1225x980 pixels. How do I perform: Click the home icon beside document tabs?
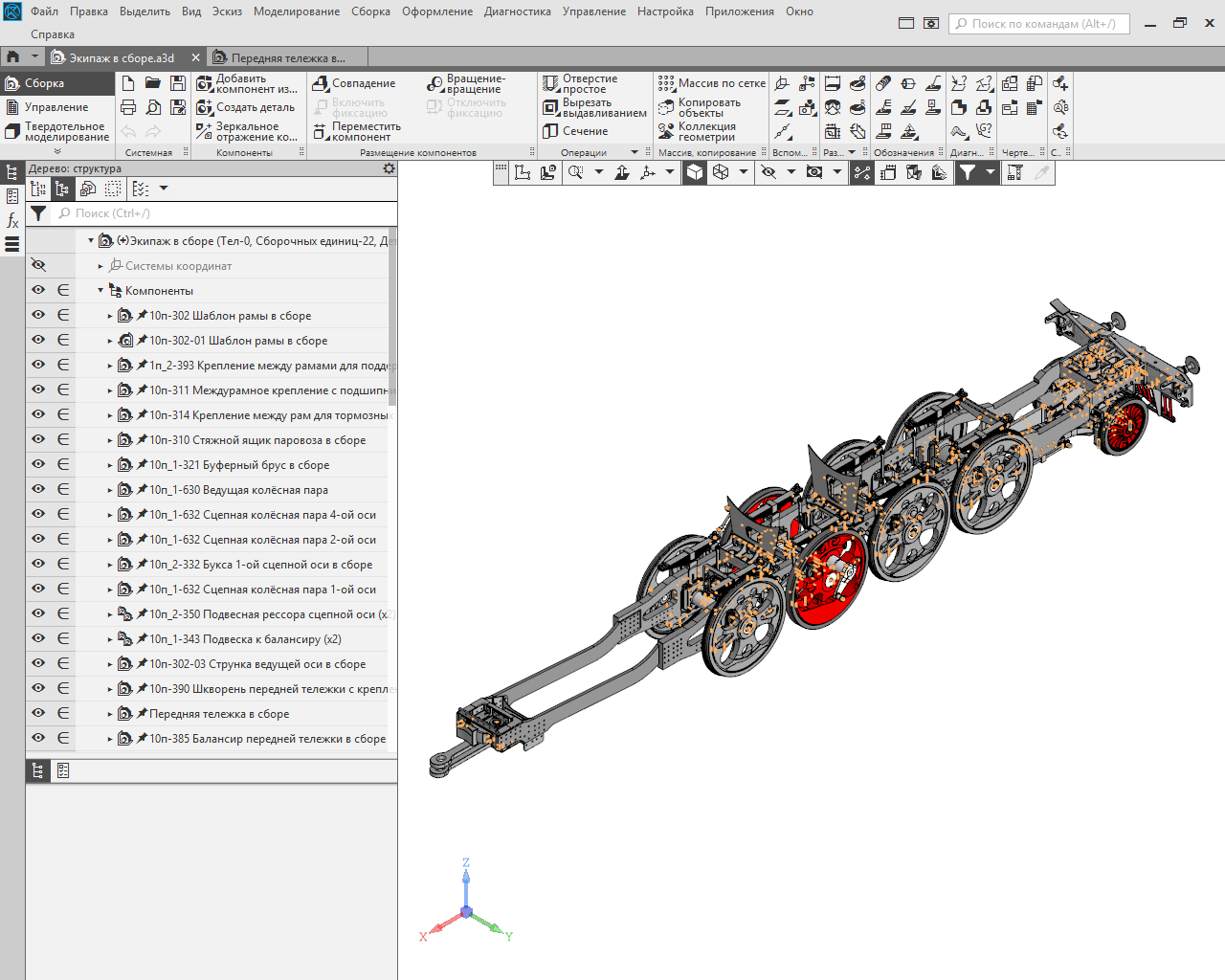(13, 57)
